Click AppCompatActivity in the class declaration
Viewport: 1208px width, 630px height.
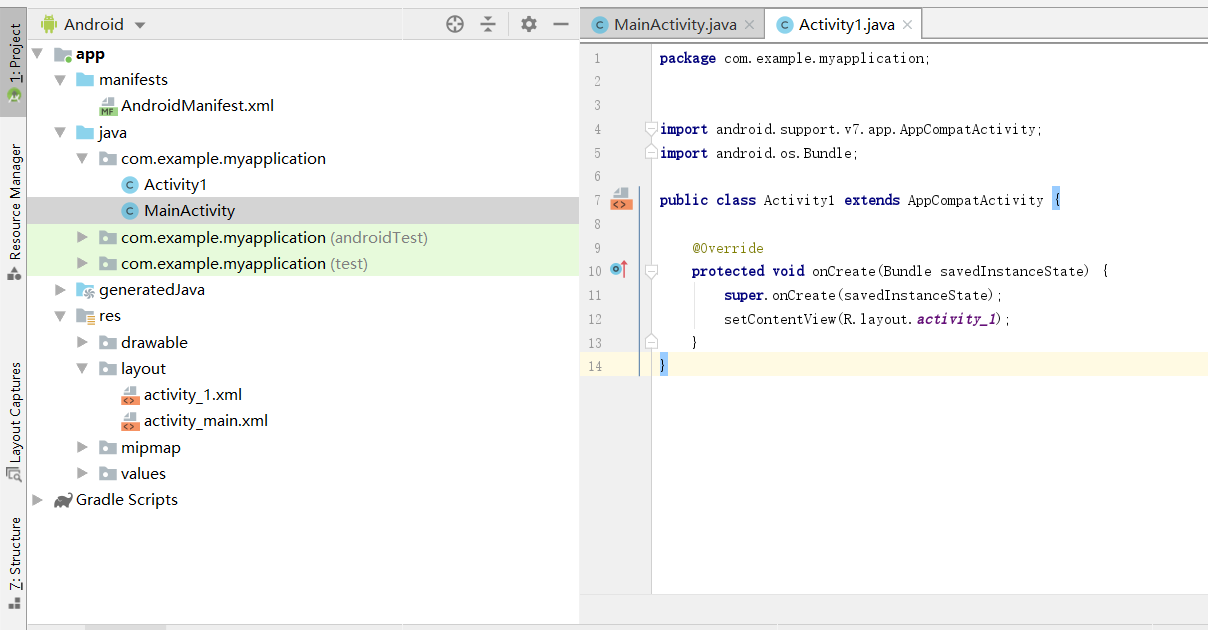[x=975, y=200]
